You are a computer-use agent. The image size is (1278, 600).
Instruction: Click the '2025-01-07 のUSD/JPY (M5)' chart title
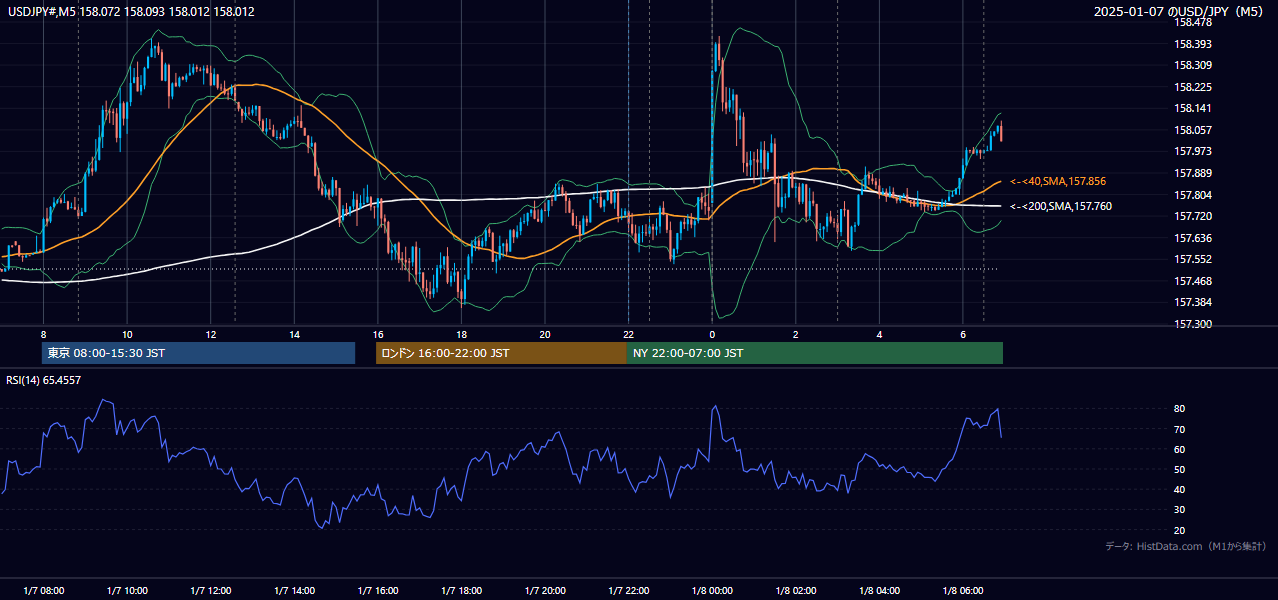[x=1180, y=12]
